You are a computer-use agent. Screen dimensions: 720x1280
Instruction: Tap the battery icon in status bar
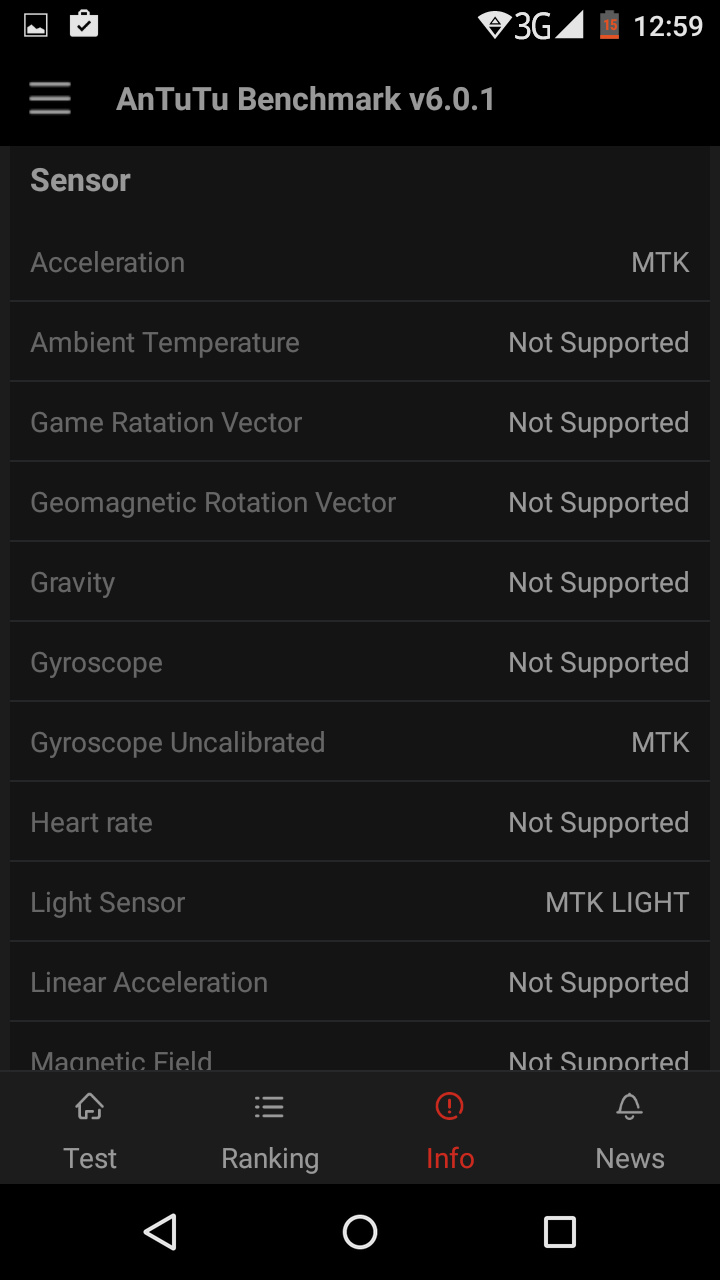(x=609, y=25)
